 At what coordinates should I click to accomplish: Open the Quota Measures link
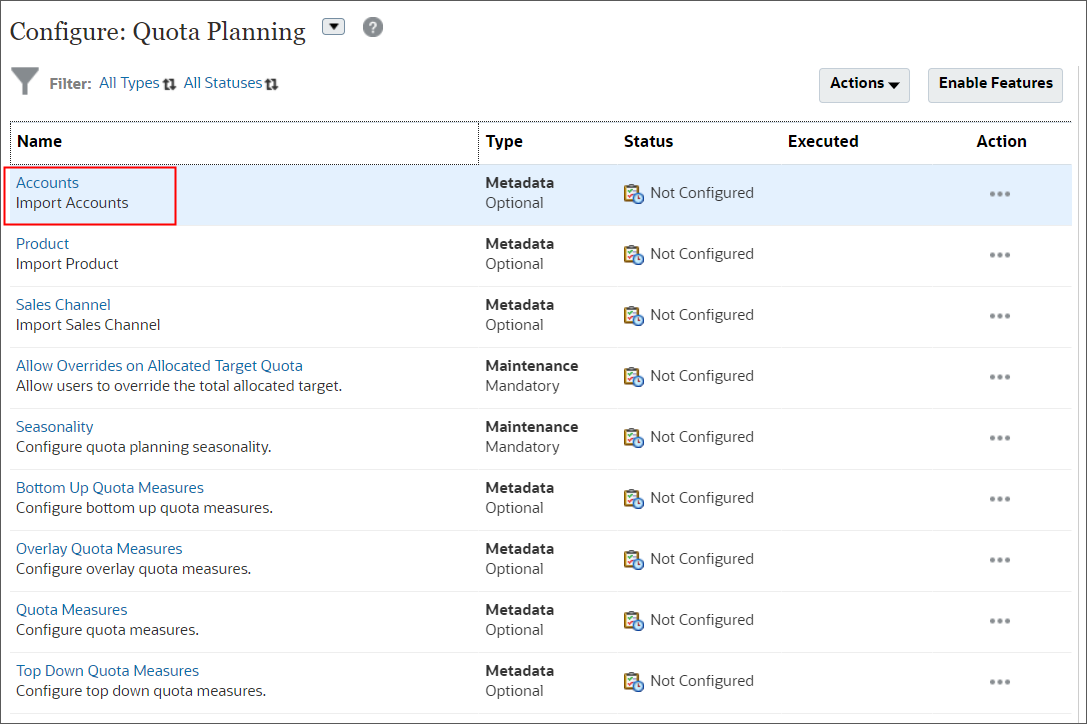coord(71,610)
